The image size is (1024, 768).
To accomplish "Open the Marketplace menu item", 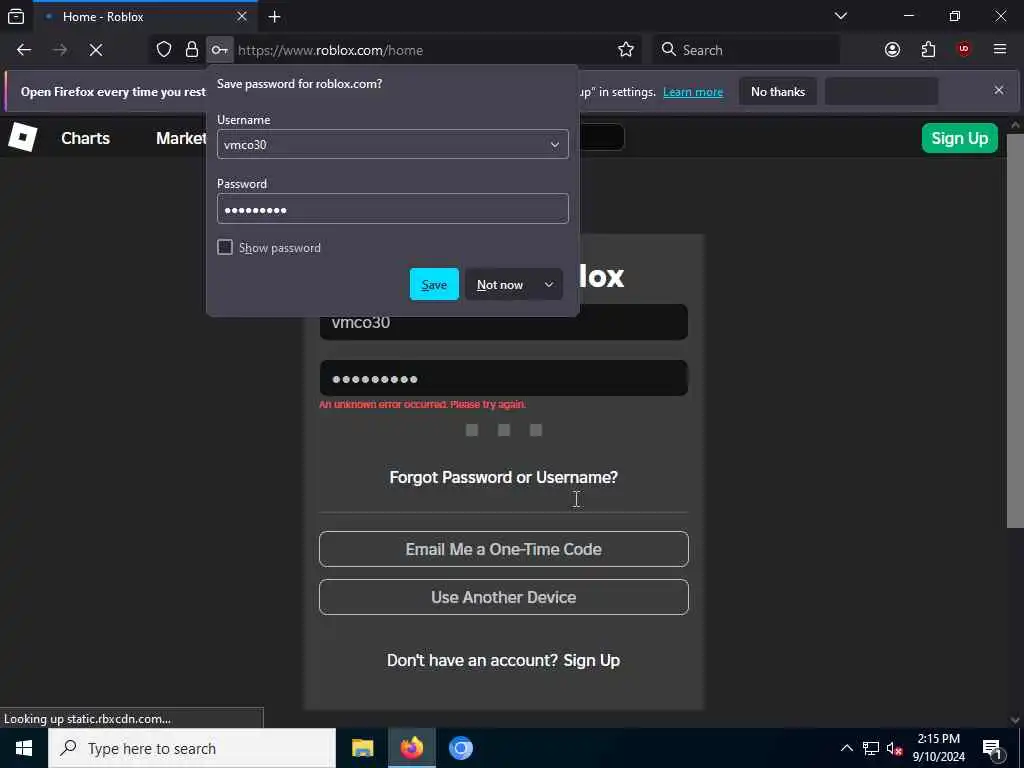I will [181, 138].
